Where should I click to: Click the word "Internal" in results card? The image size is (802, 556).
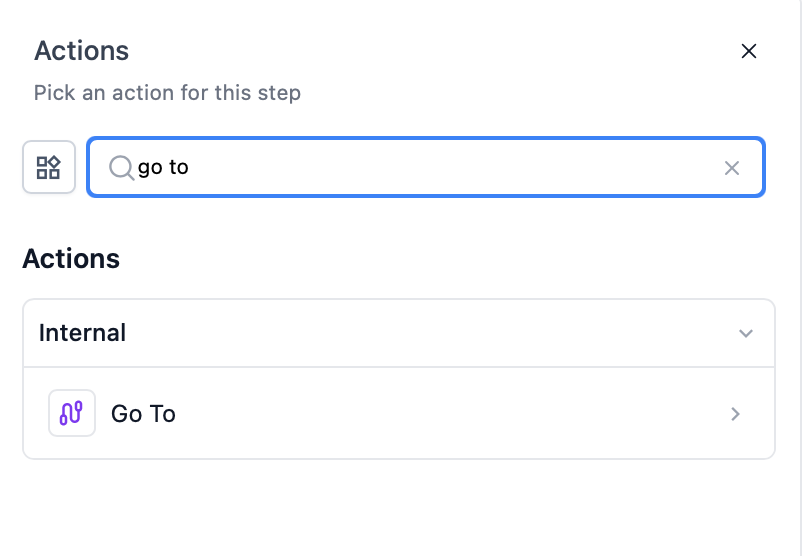(x=82, y=333)
